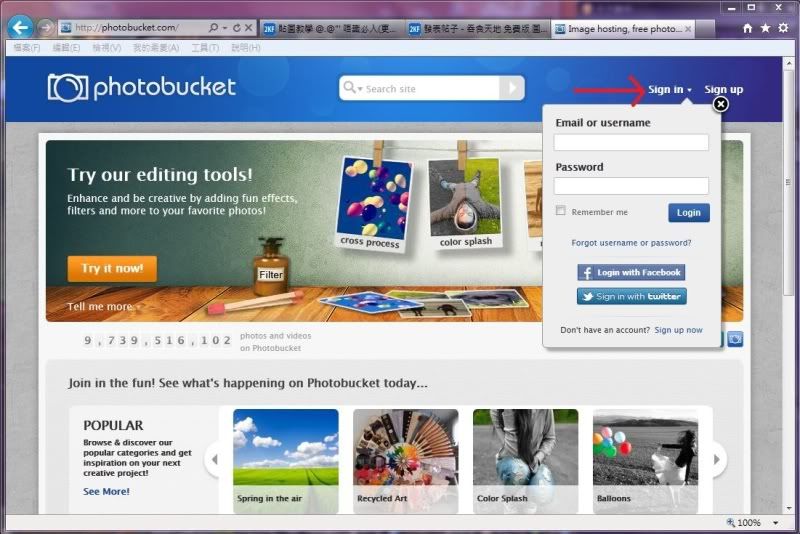Click the See More! link
This screenshot has width=800, height=534.
pos(106,492)
